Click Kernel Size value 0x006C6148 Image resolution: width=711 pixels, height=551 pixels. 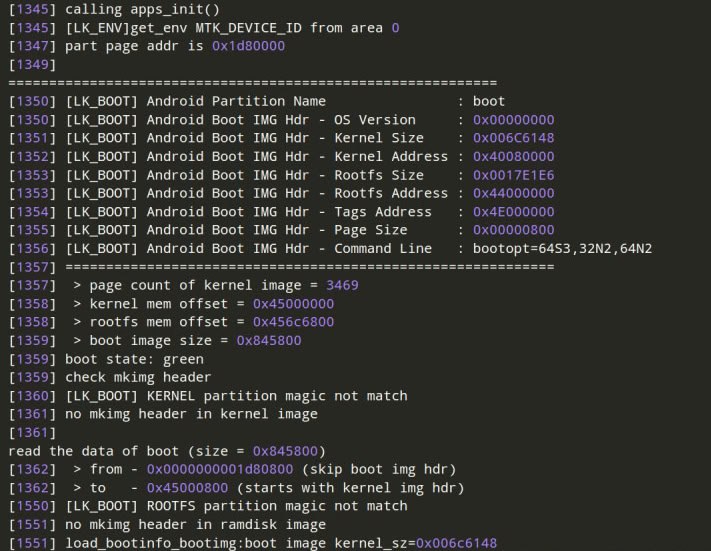tap(513, 138)
